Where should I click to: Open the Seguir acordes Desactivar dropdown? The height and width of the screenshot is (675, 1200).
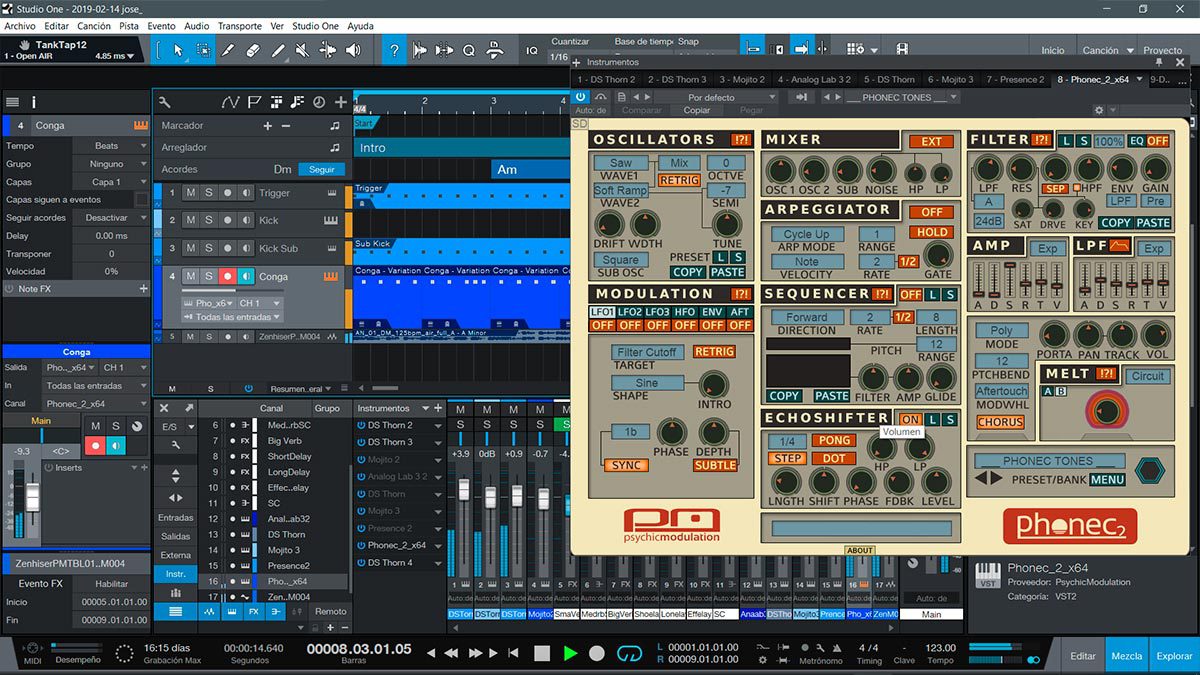110,218
